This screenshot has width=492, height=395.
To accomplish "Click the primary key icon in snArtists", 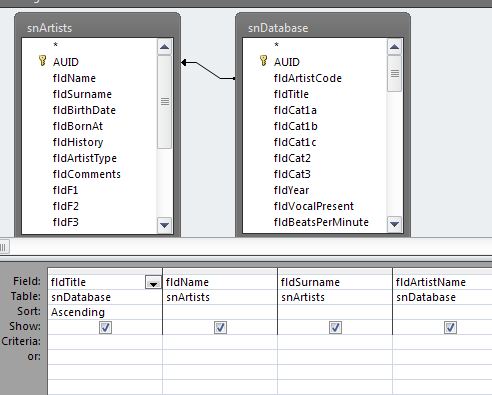I will click(x=42, y=61).
